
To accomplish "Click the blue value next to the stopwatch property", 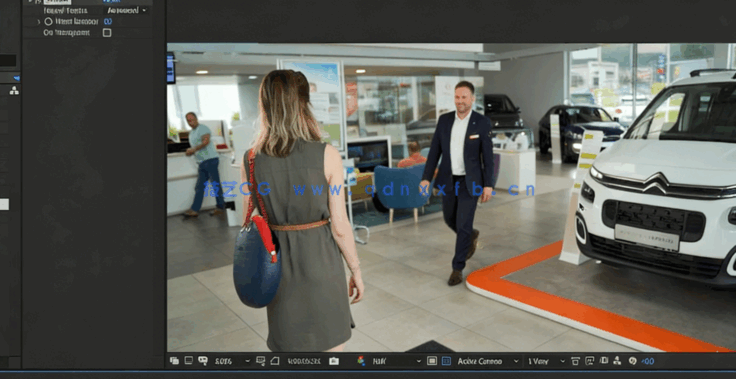I will coord(108,22).
